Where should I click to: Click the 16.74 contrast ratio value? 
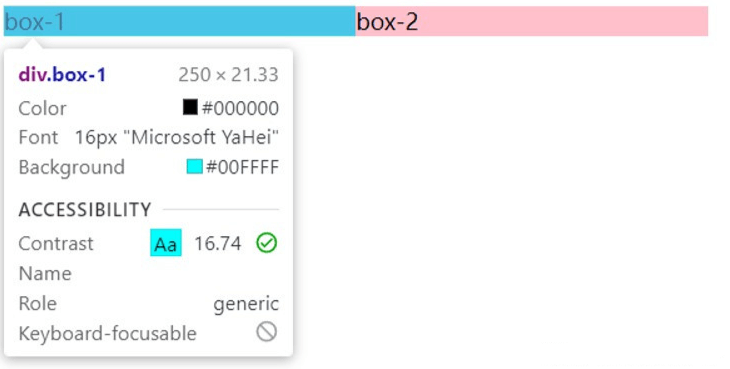point(218,243)
